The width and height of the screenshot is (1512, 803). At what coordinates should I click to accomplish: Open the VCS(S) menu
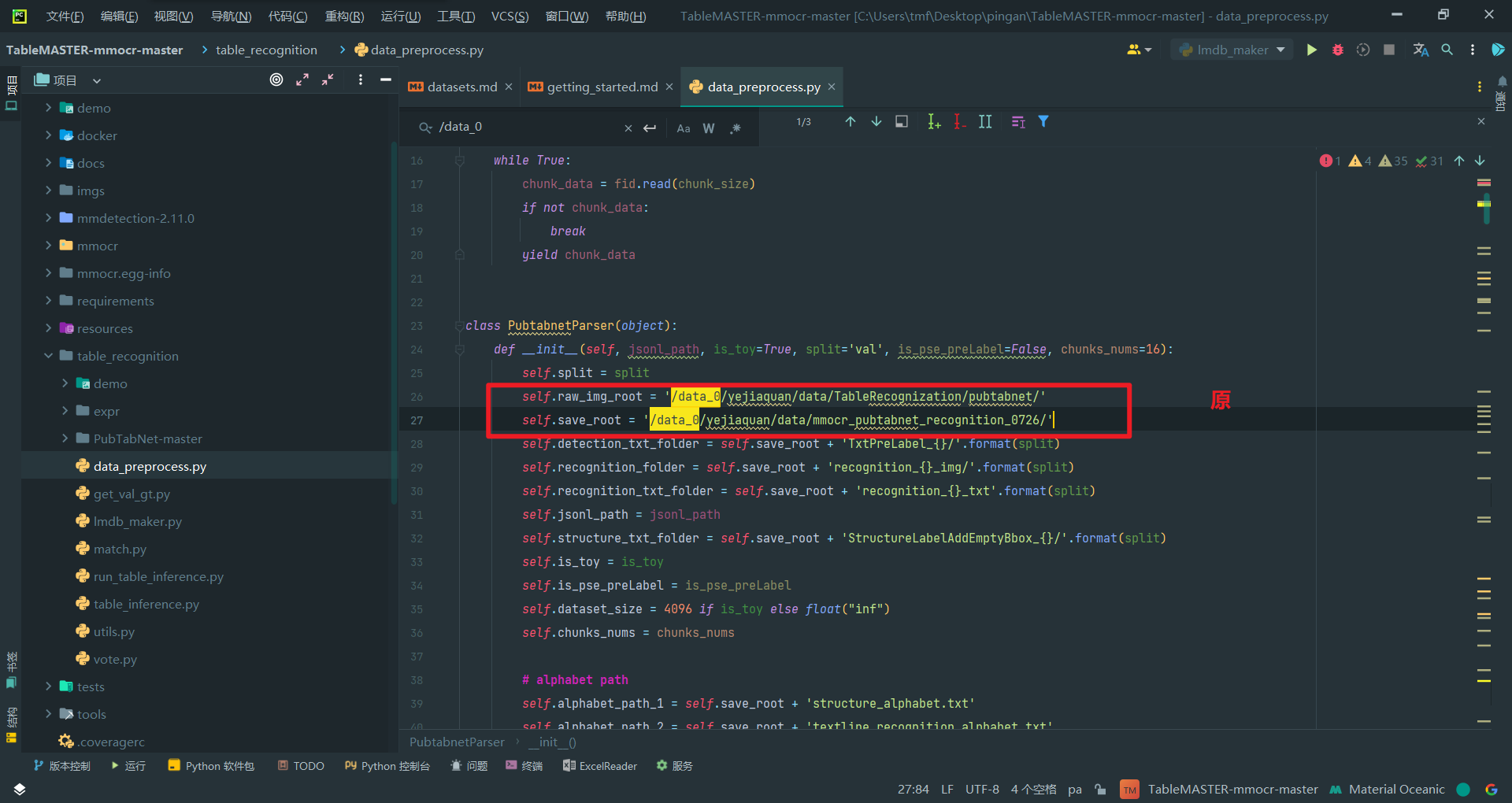(x=510, y=17)
